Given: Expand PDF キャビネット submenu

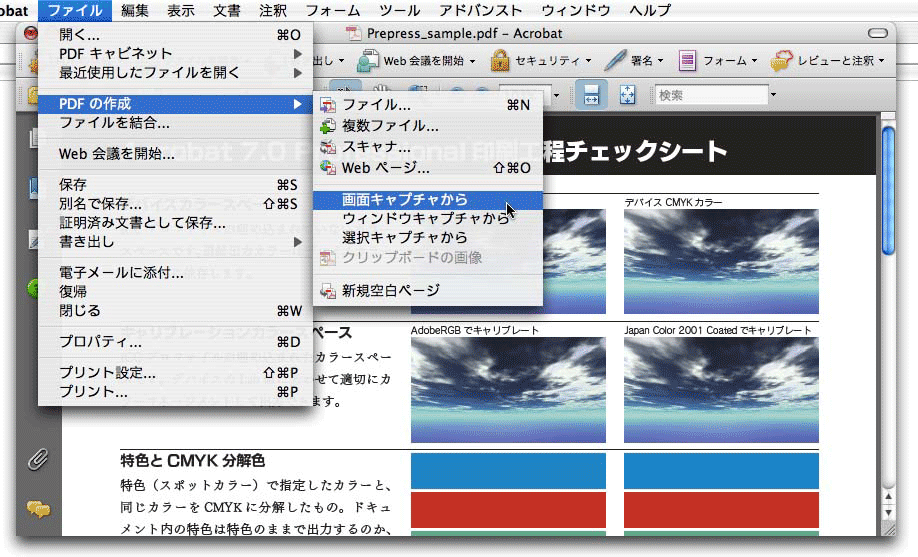Looking at the screenshot, I should point(175,53).
